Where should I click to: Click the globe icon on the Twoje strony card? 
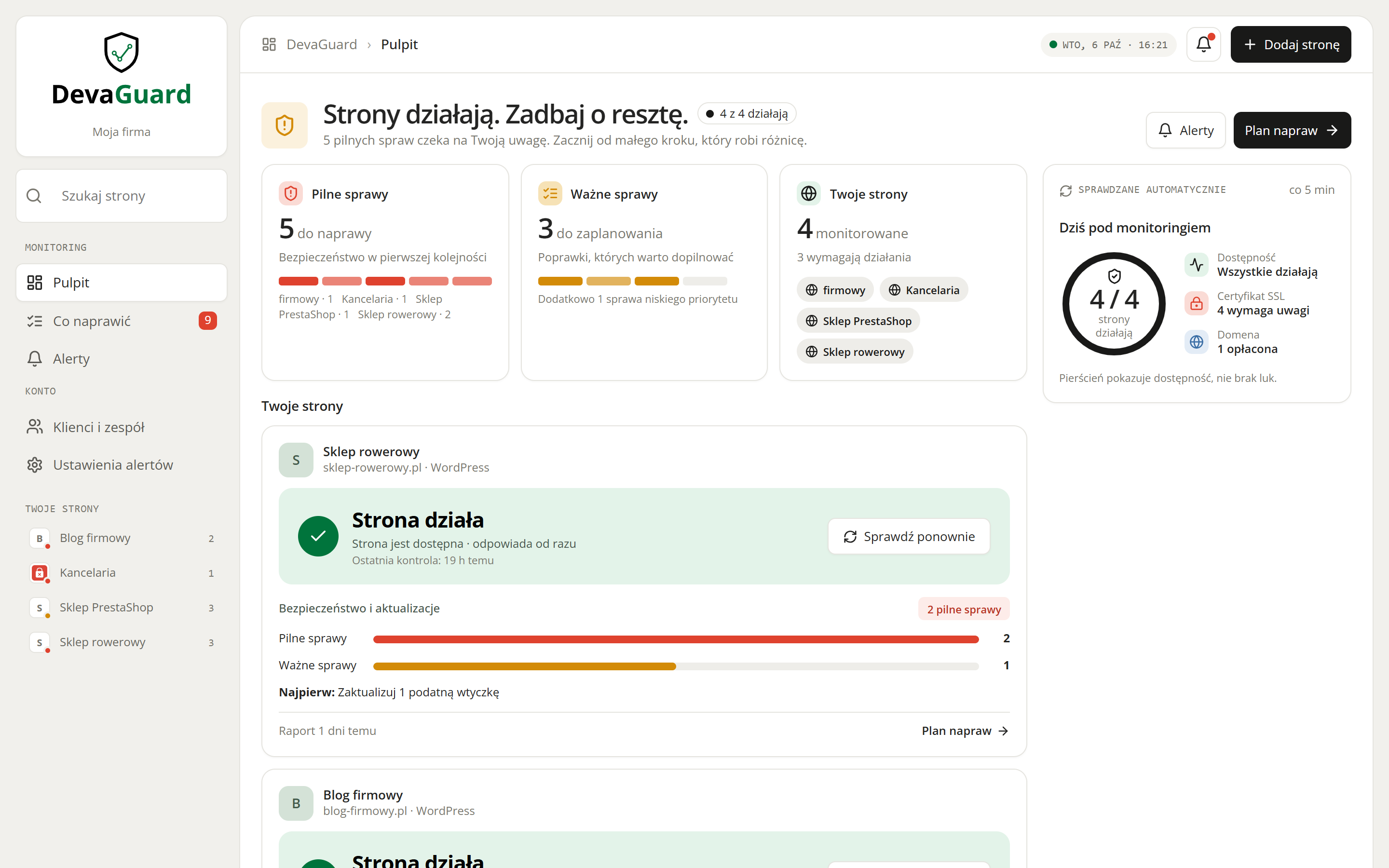(x=809, y=193)
